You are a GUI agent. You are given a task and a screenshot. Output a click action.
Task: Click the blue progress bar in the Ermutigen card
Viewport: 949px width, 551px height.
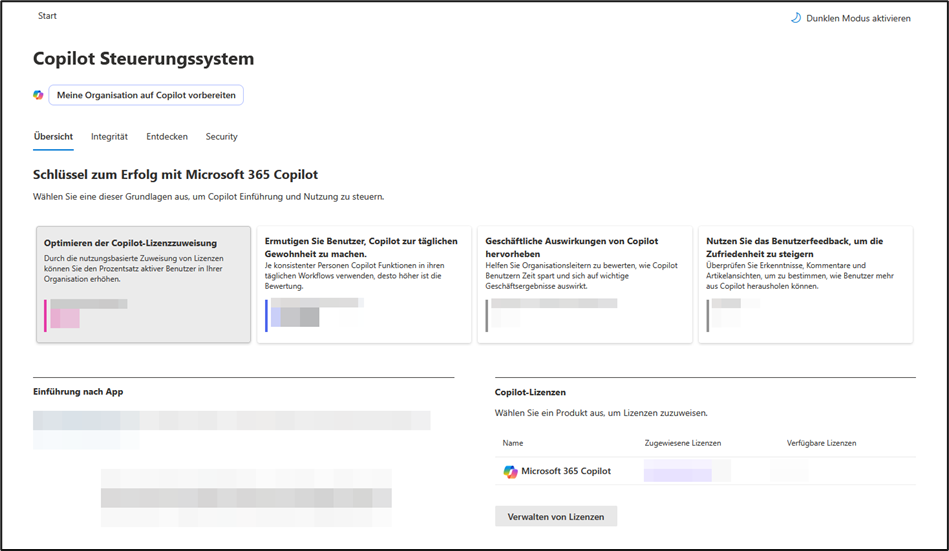click(266, 315)
